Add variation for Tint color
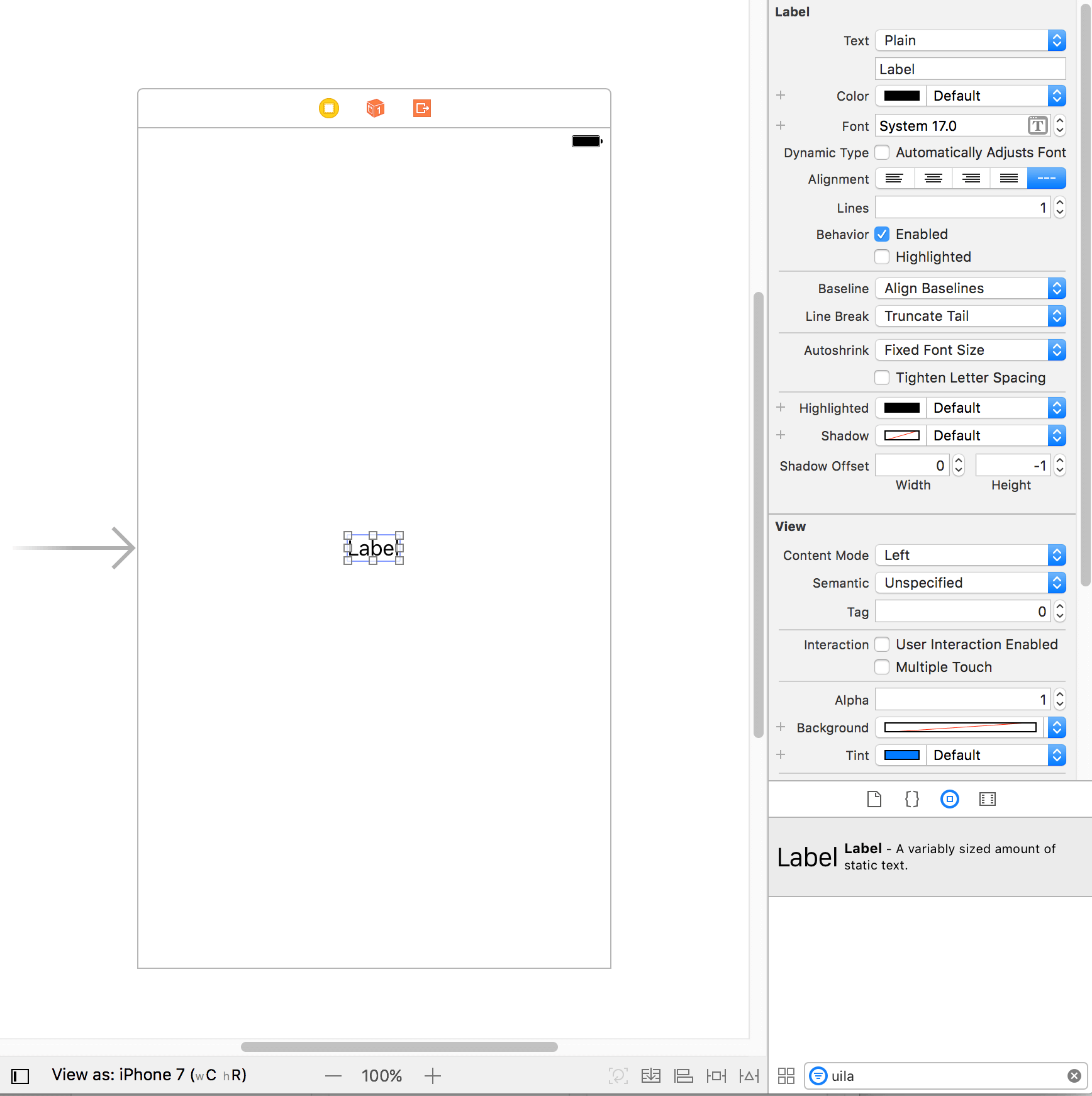The image size is (1092, 1096). tap(781, 754)
